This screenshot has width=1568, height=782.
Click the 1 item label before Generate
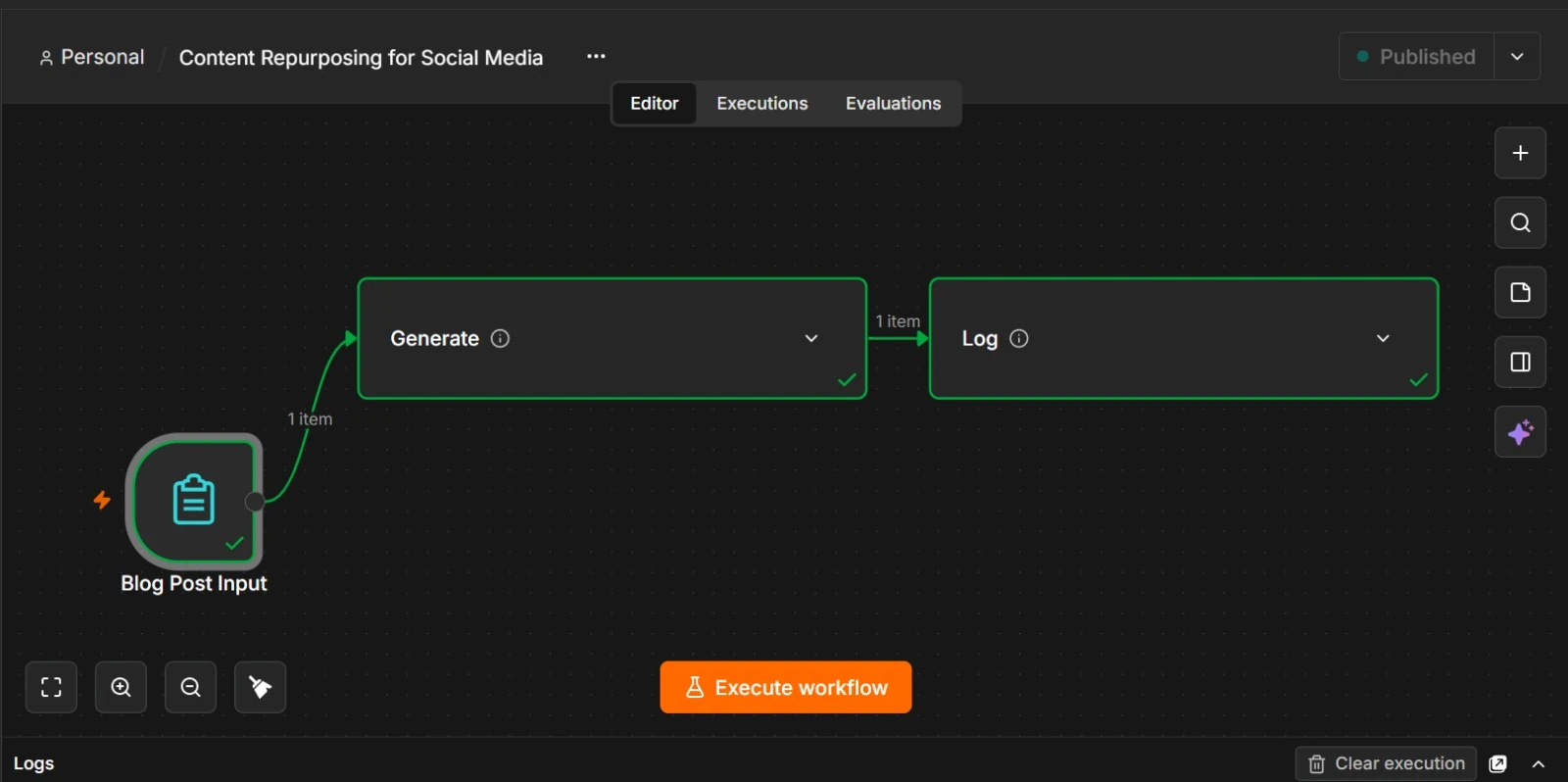tap(310, 418)
